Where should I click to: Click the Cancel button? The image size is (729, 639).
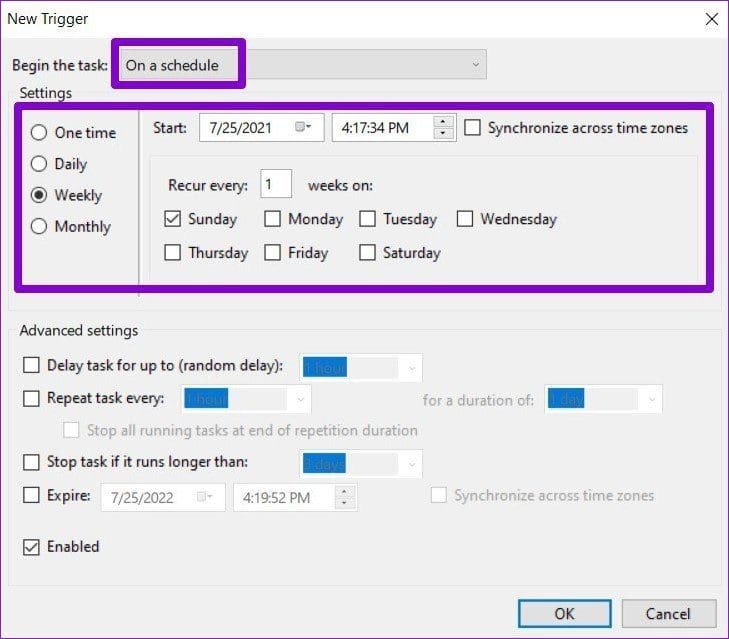669,613
